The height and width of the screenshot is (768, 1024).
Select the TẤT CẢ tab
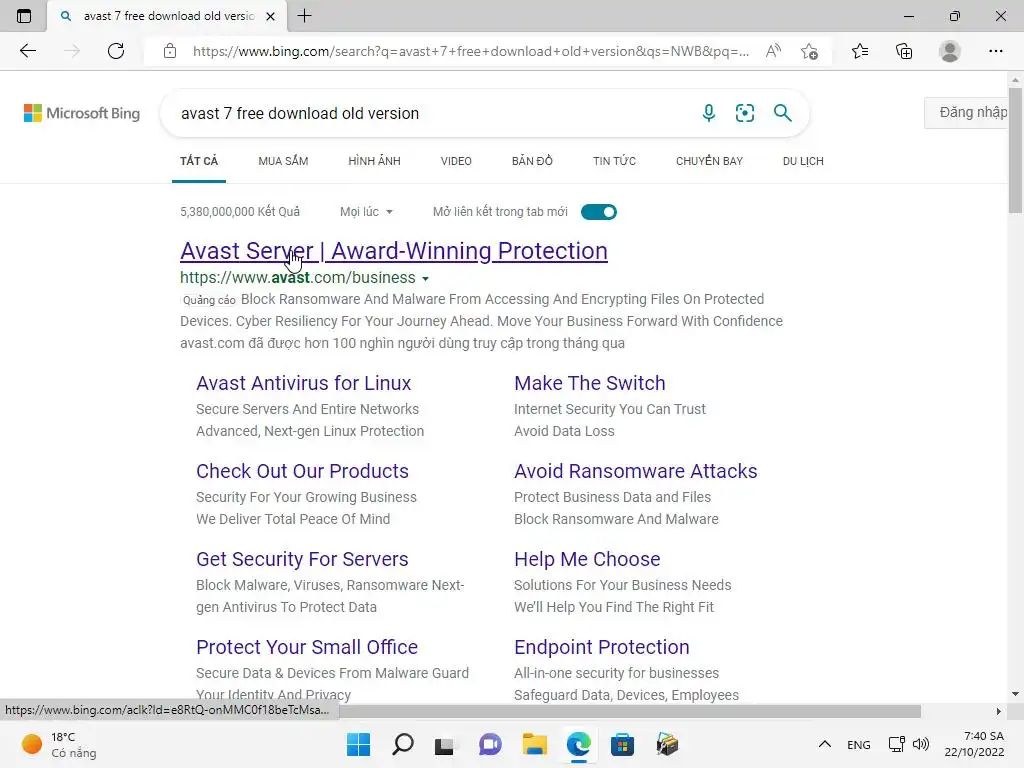[x=199, y=161]
